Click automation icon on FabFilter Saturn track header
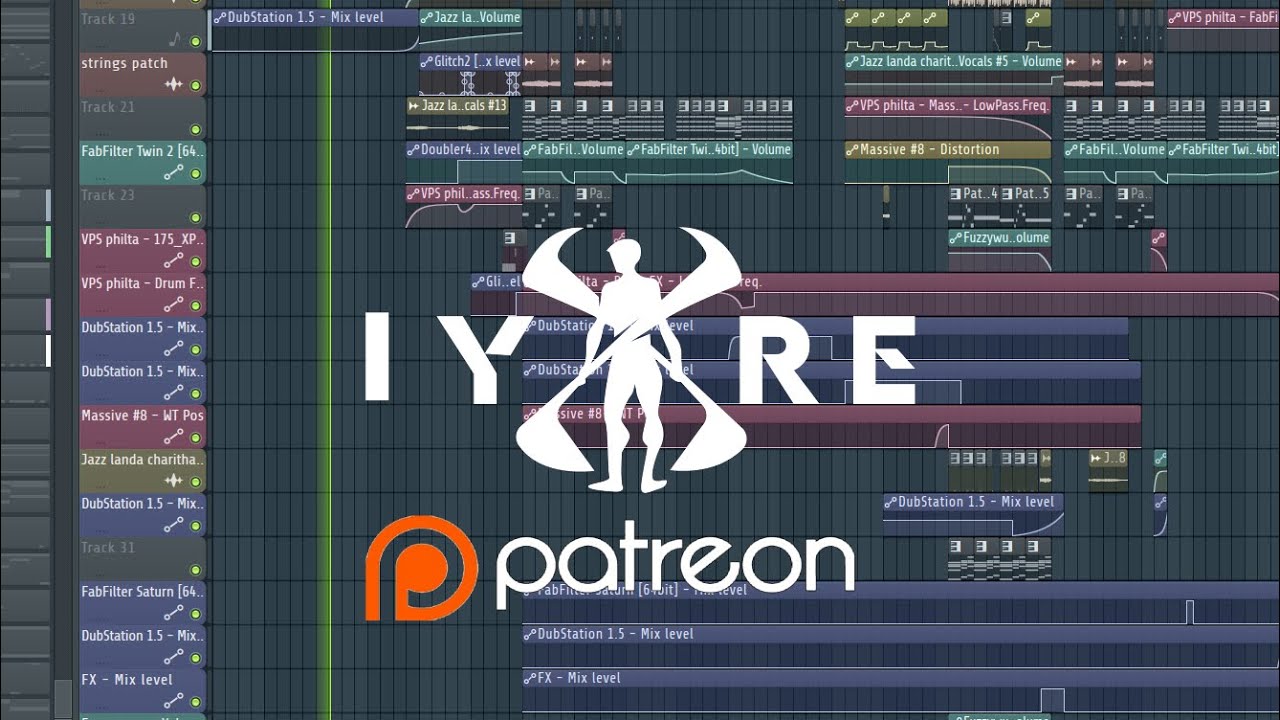Screen dimensions: 1280x720 coord(174,613)
